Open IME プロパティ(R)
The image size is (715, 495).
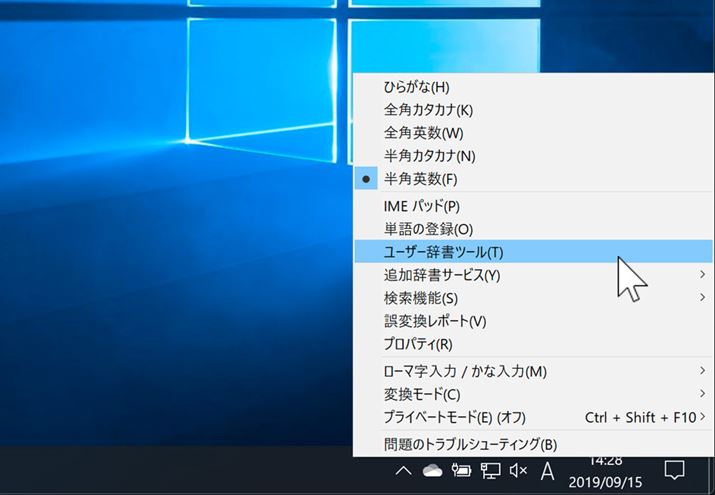533,344
